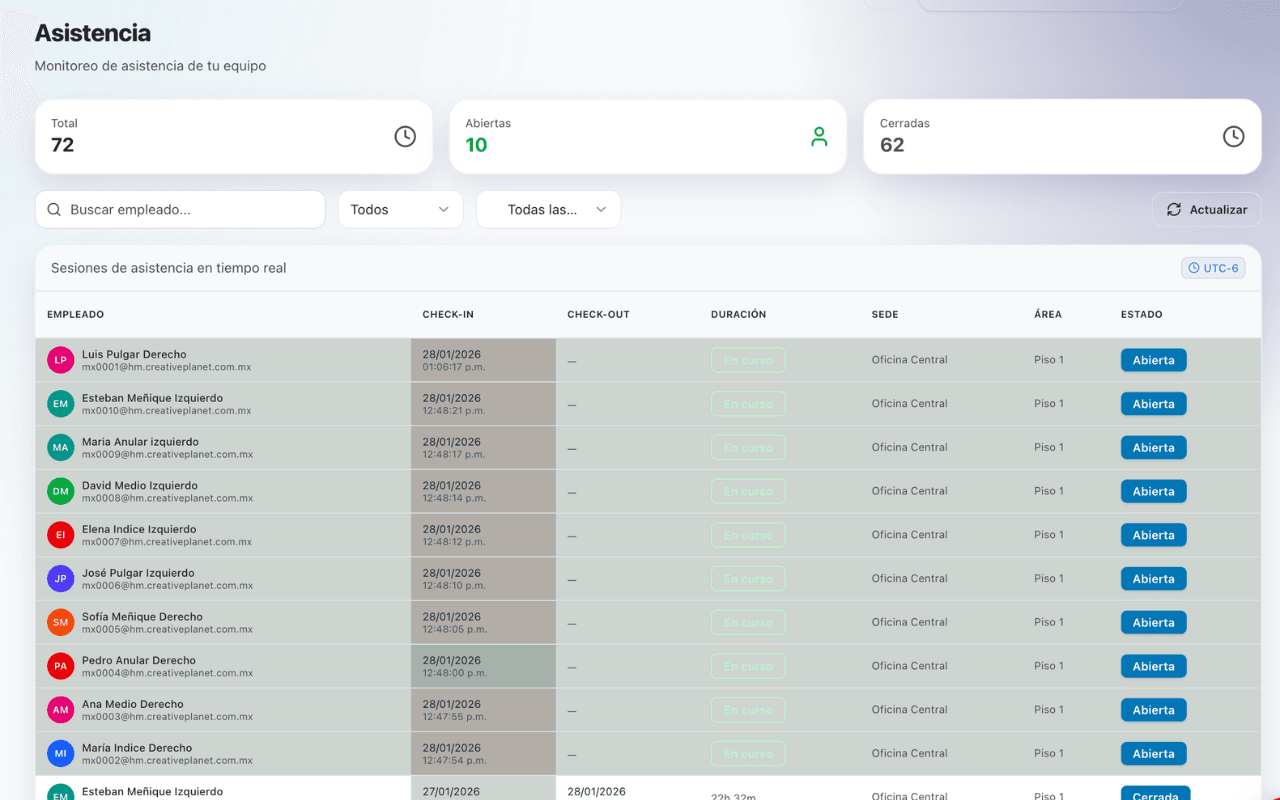Click the EMPLEADO column header
The width and height of the screenshot is (1280, 800).
point(75,314)
